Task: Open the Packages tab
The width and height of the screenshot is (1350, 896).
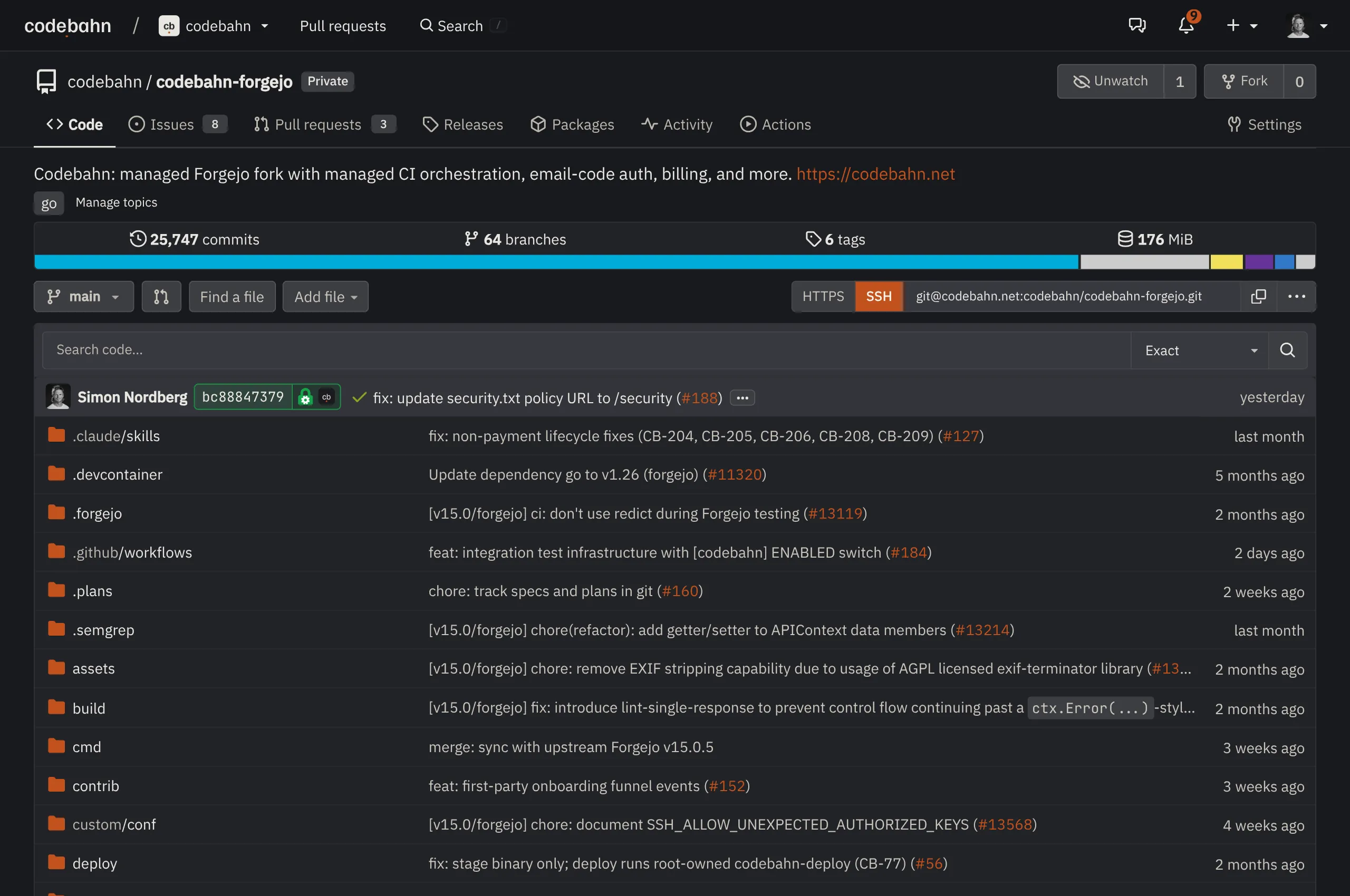Action: [572, 124]
